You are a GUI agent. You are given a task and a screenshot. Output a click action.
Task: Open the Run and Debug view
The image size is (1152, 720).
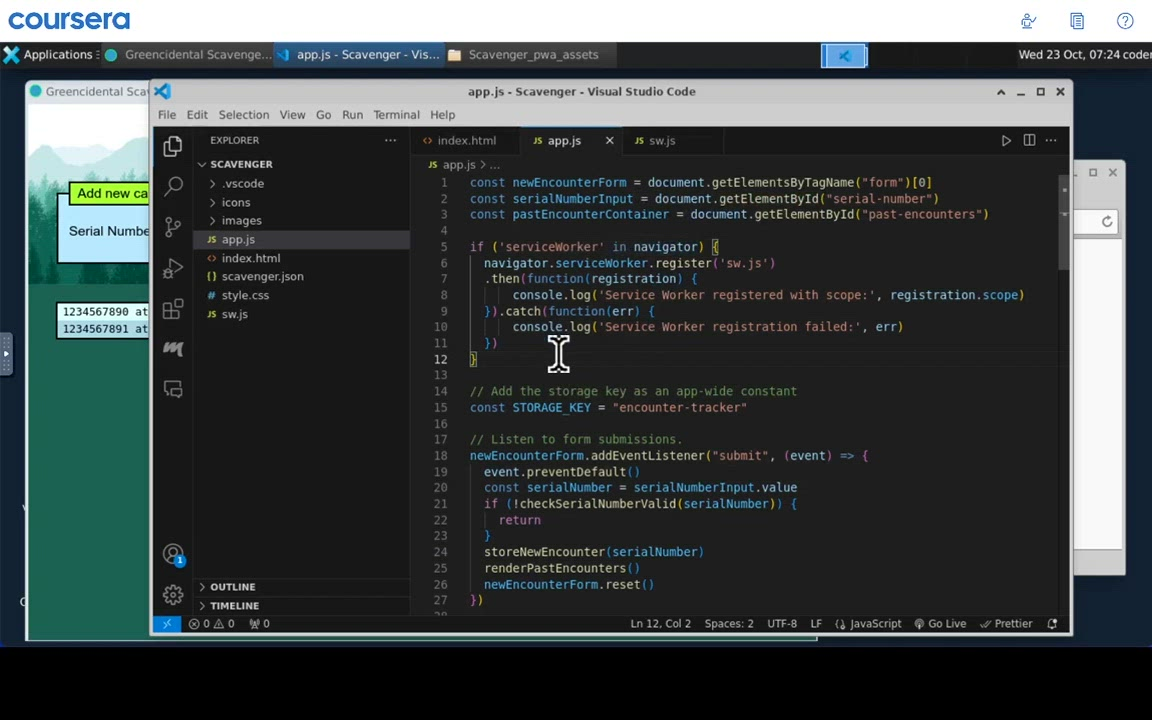point(173,268)
